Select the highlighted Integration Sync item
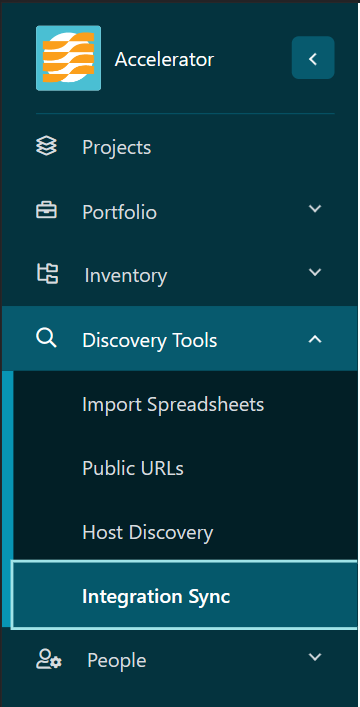This screenshot has width=360, height=707. (184, 595)
